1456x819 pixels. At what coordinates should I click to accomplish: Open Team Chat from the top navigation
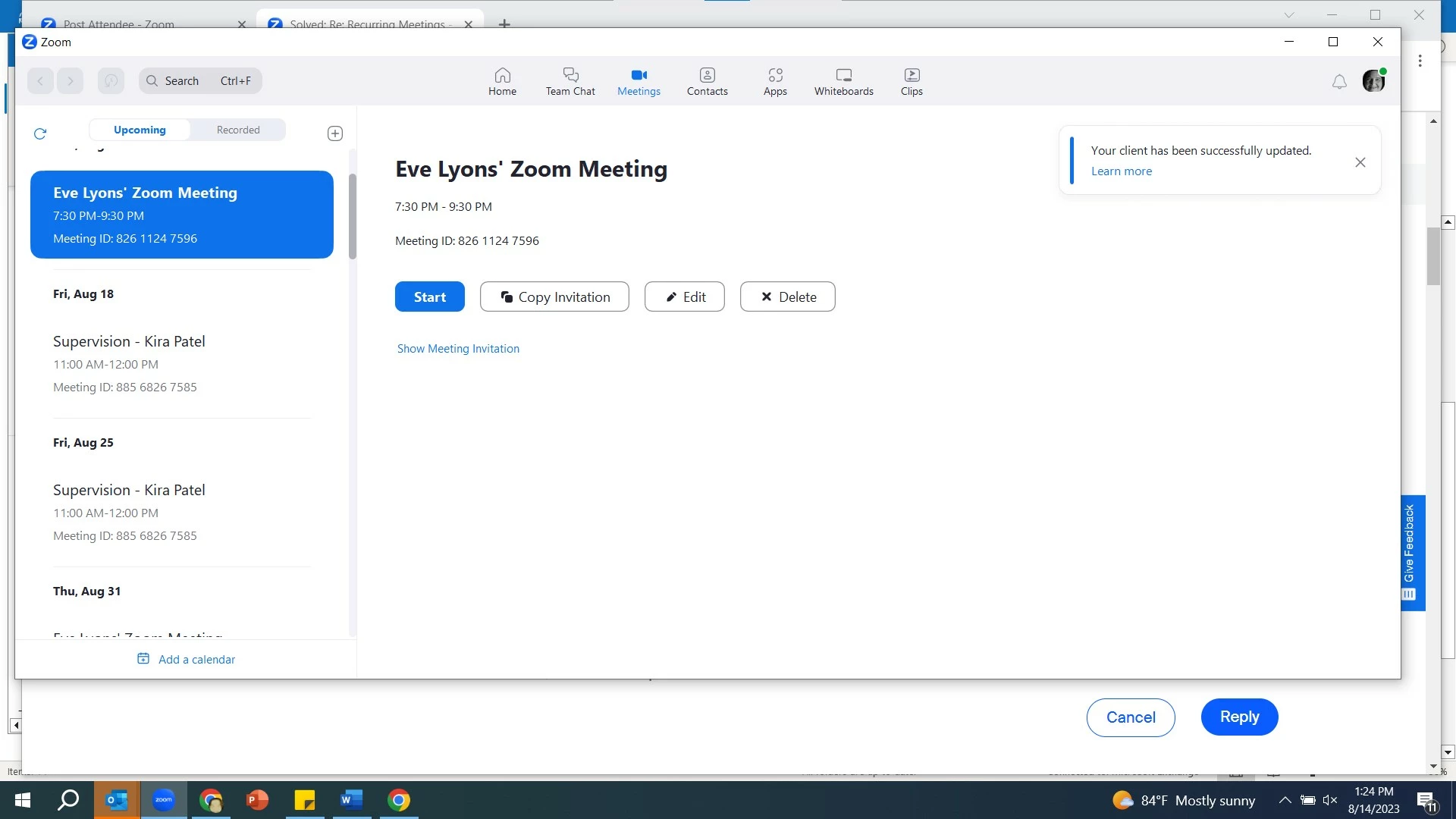[570, 81]
